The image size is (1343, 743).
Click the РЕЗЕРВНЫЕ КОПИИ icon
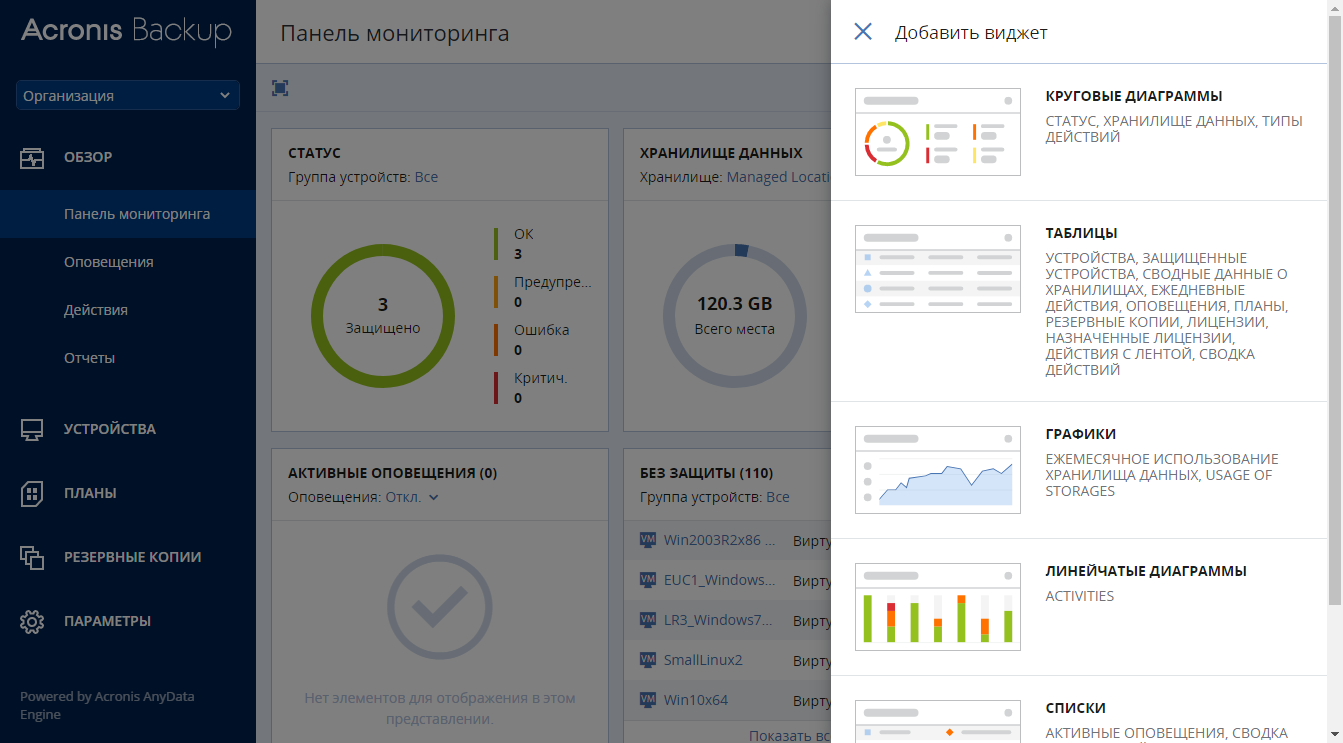click(x=32, y=557)
